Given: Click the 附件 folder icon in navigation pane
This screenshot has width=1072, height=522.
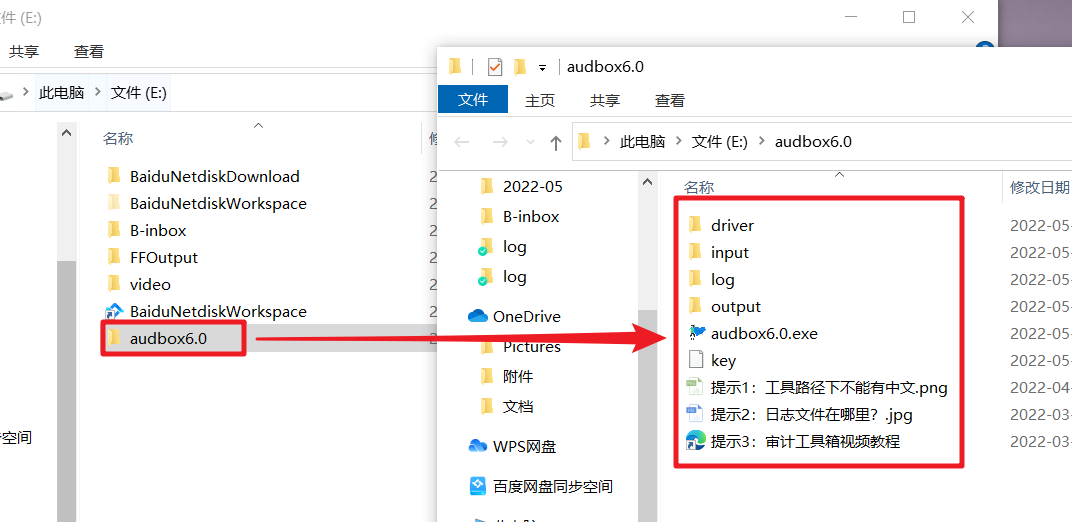Looking at the screenshot, I should (x=487, y=376).
